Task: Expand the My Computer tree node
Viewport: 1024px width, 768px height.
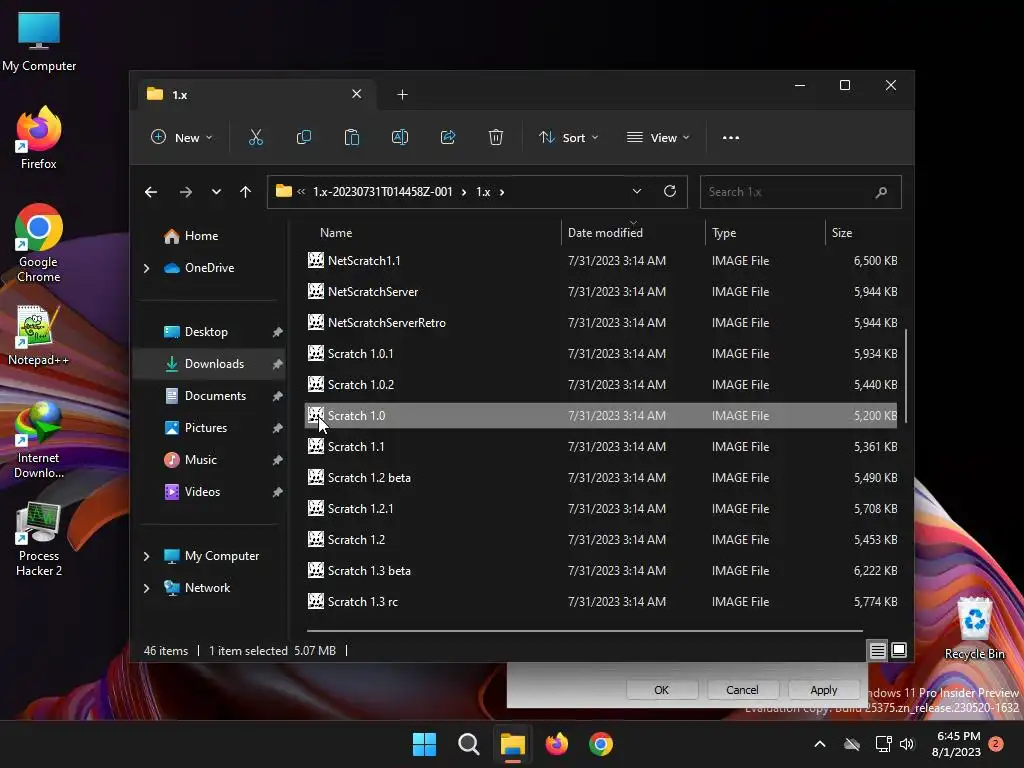Action: tap(146, 556)
